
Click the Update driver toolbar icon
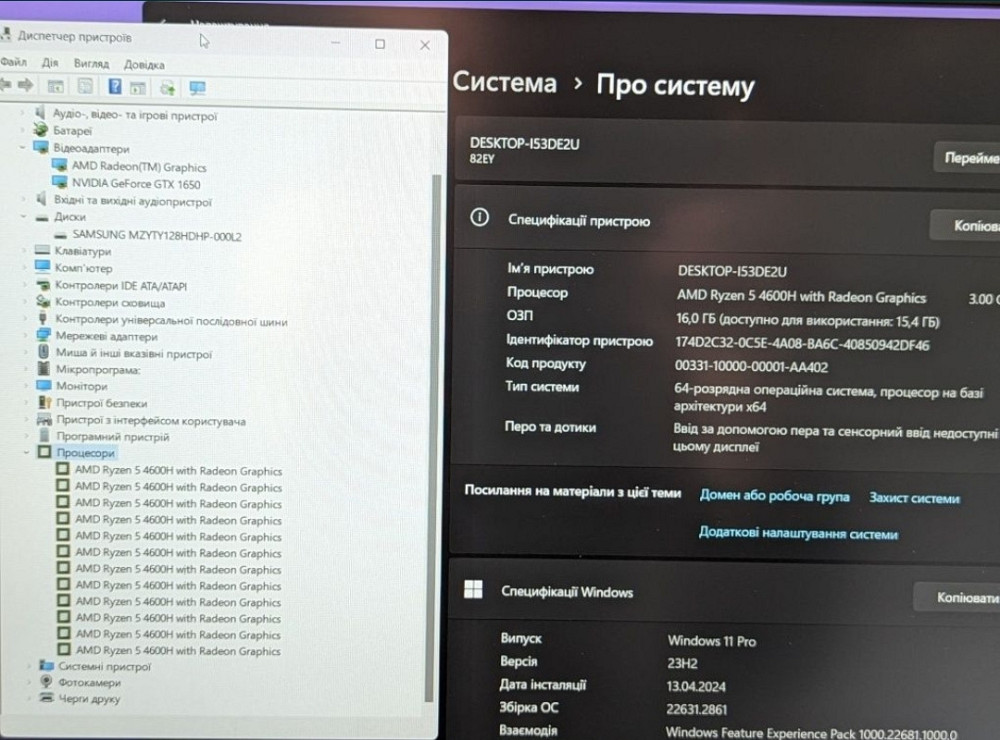point(140,86)
